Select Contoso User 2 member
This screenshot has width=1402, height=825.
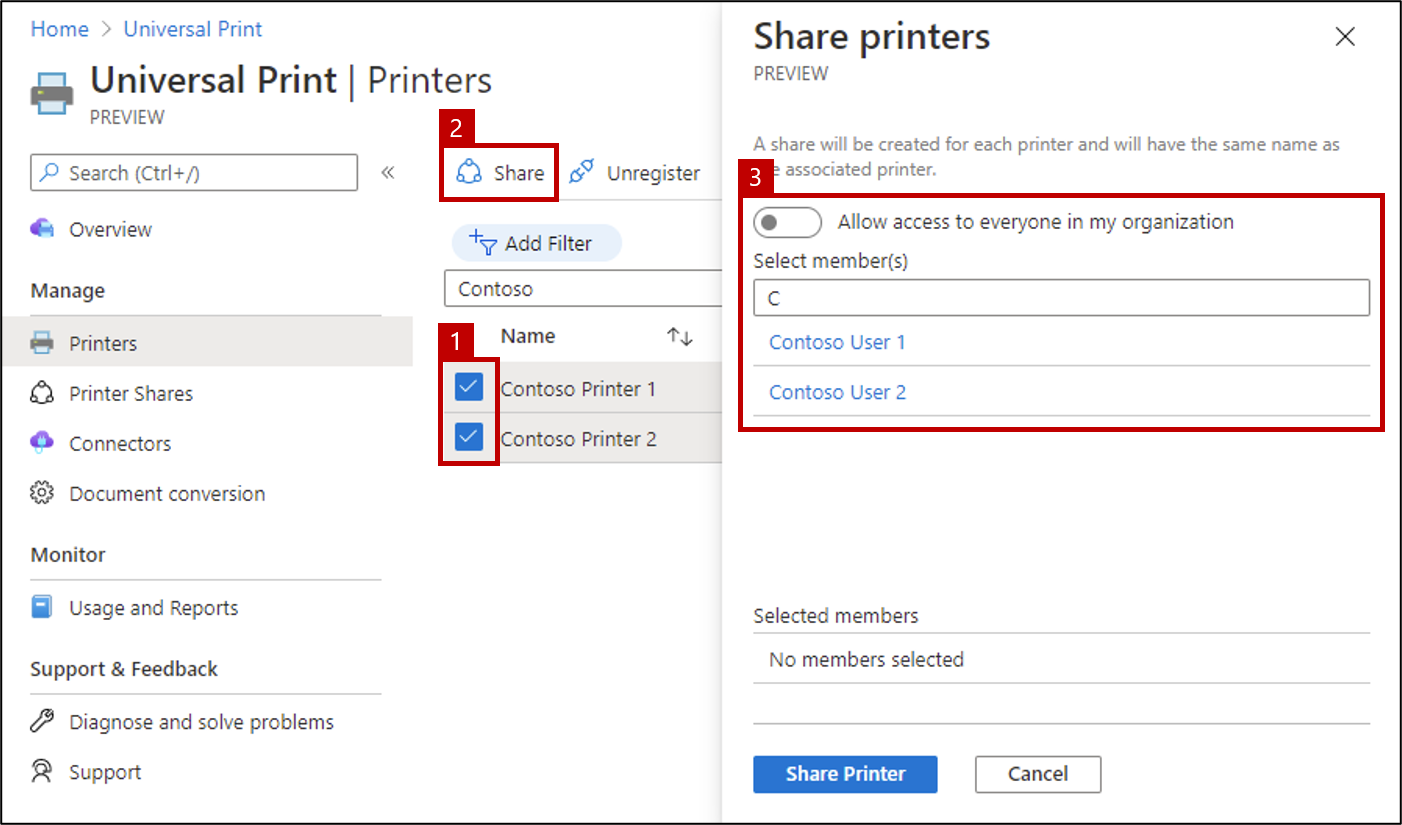pos(837,392)
